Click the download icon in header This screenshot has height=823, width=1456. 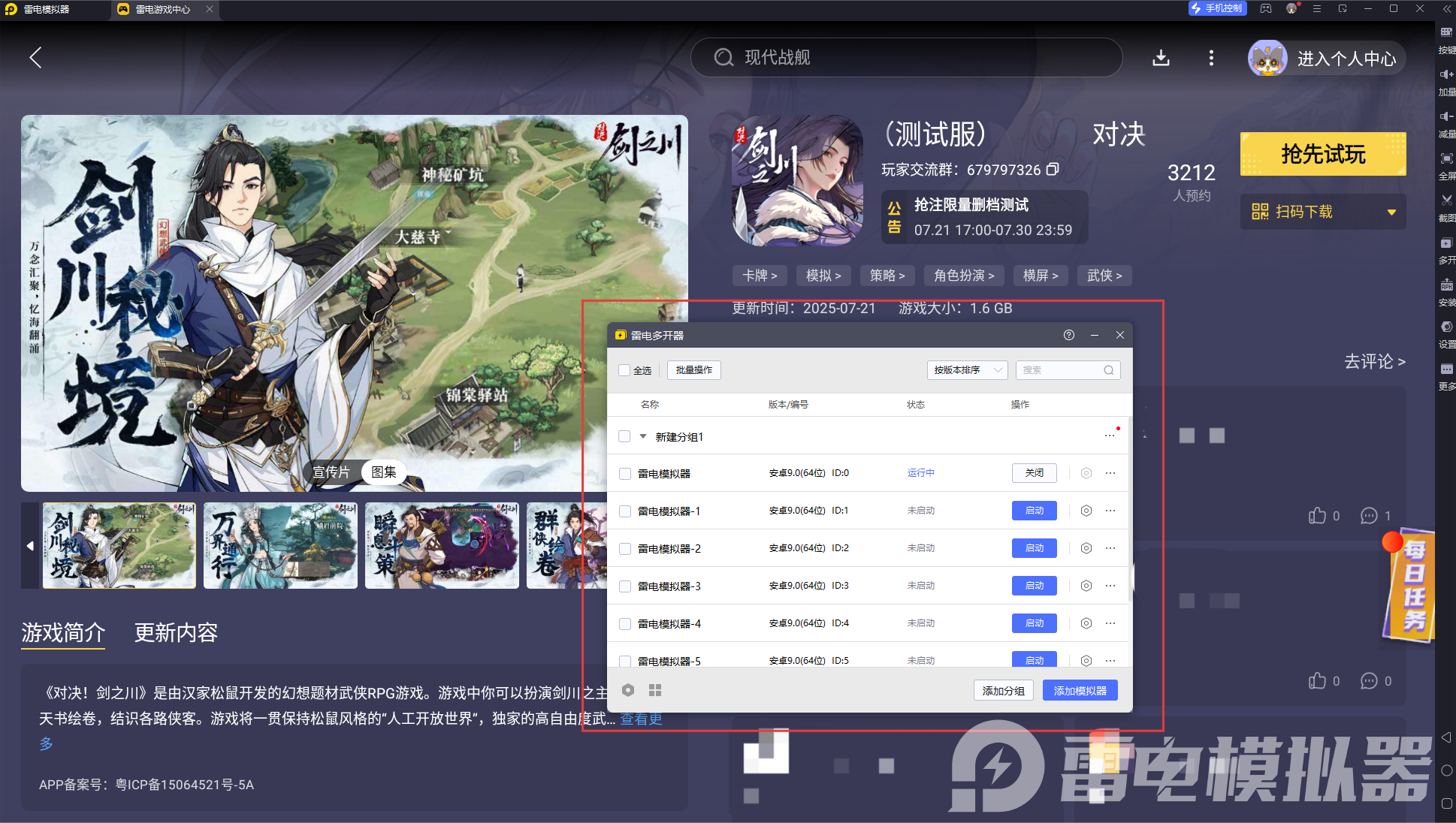click(1161, 58)
